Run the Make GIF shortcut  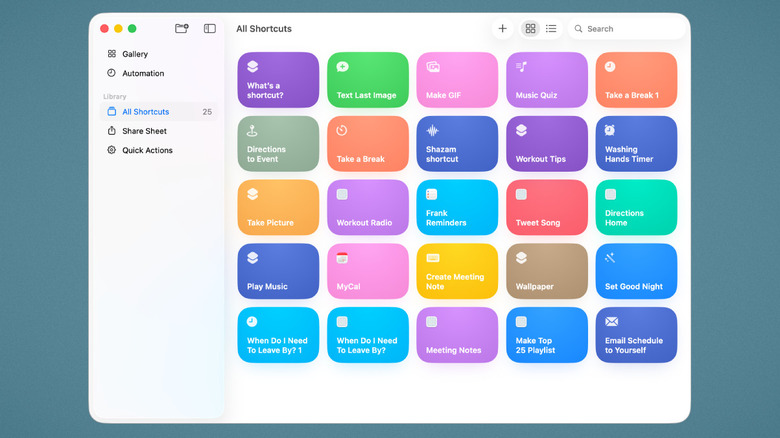tap(457, 80)
